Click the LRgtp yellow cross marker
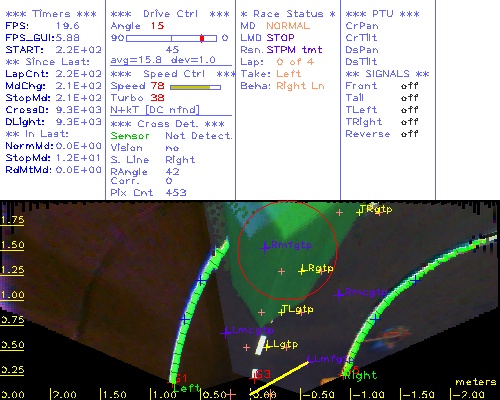Viewport: 500px width, 400px height. tap(302, 270)
